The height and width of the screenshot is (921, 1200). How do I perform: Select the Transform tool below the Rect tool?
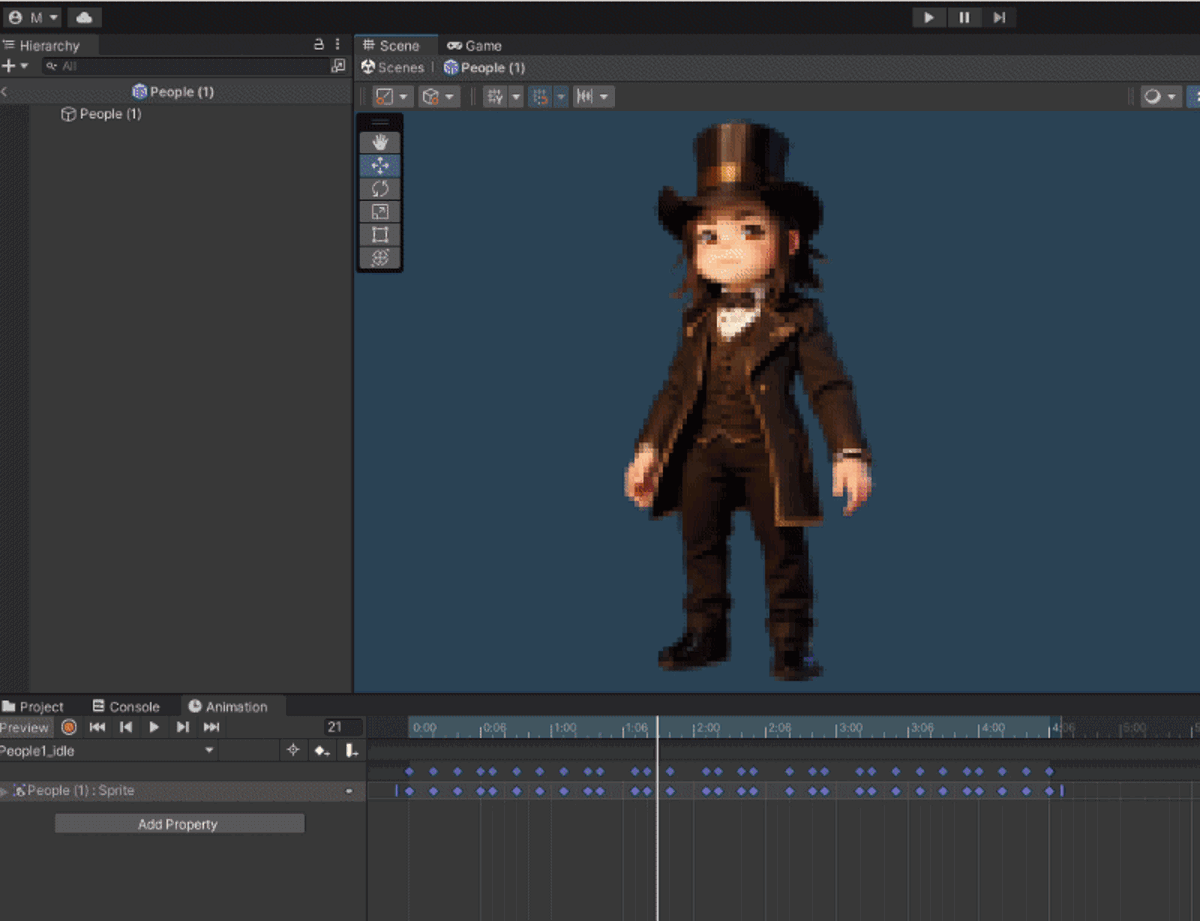[379, 257]
